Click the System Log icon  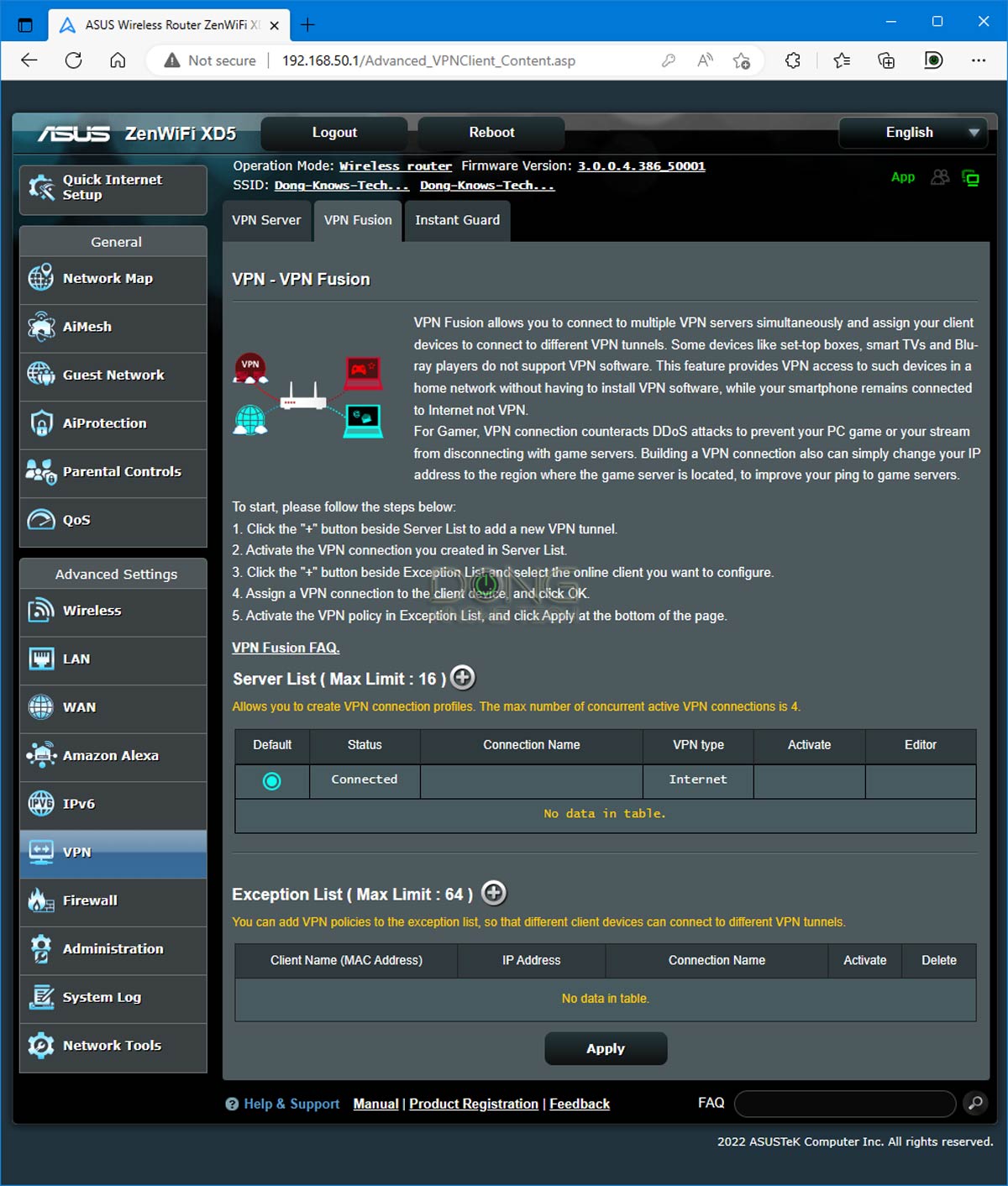tap(41, 997)
